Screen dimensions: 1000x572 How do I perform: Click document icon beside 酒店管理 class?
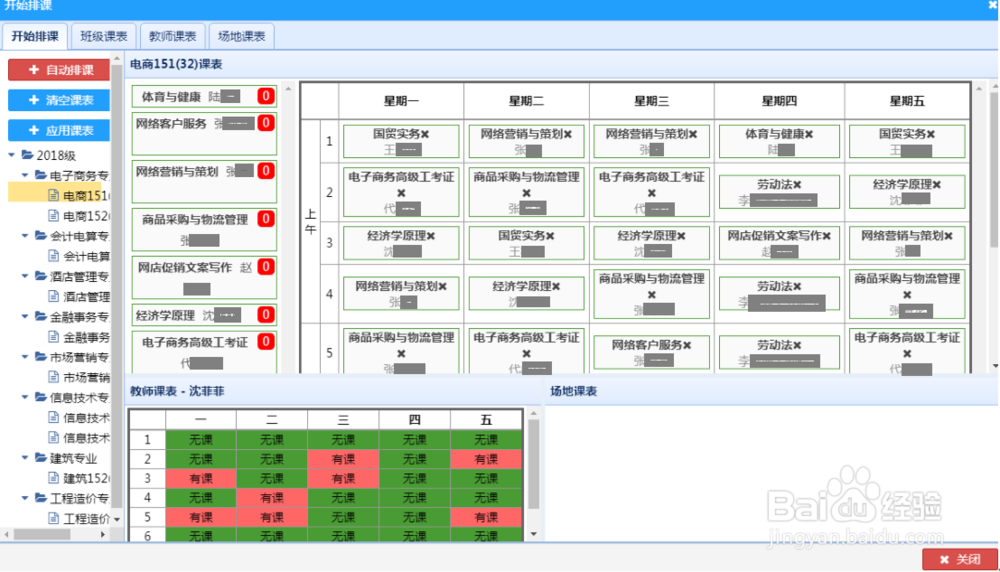[54, 296]
